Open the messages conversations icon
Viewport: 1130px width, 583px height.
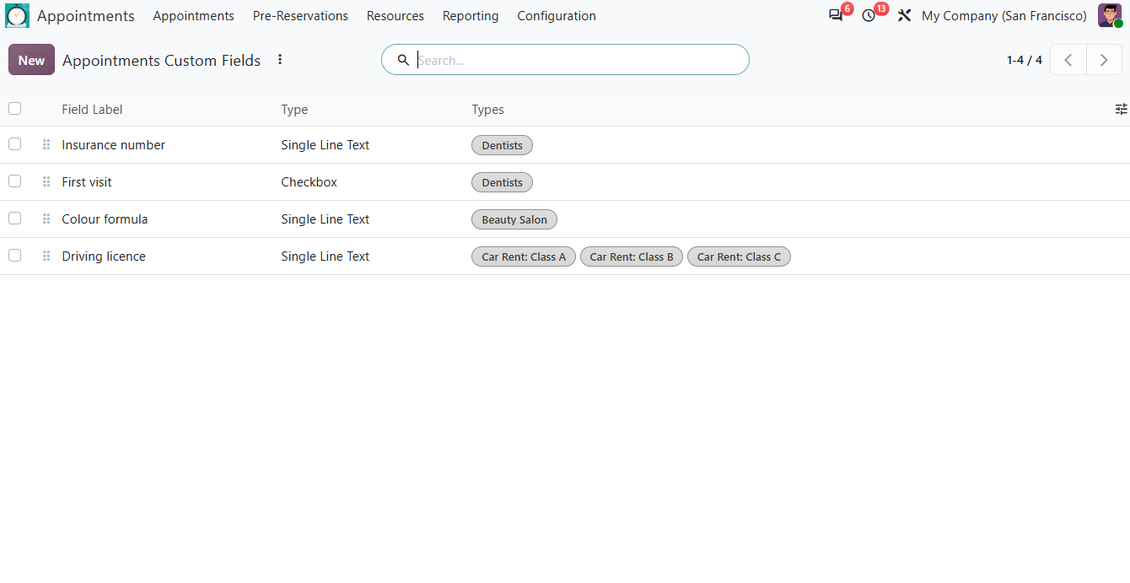pyautogui.click(x=836, y=16)
